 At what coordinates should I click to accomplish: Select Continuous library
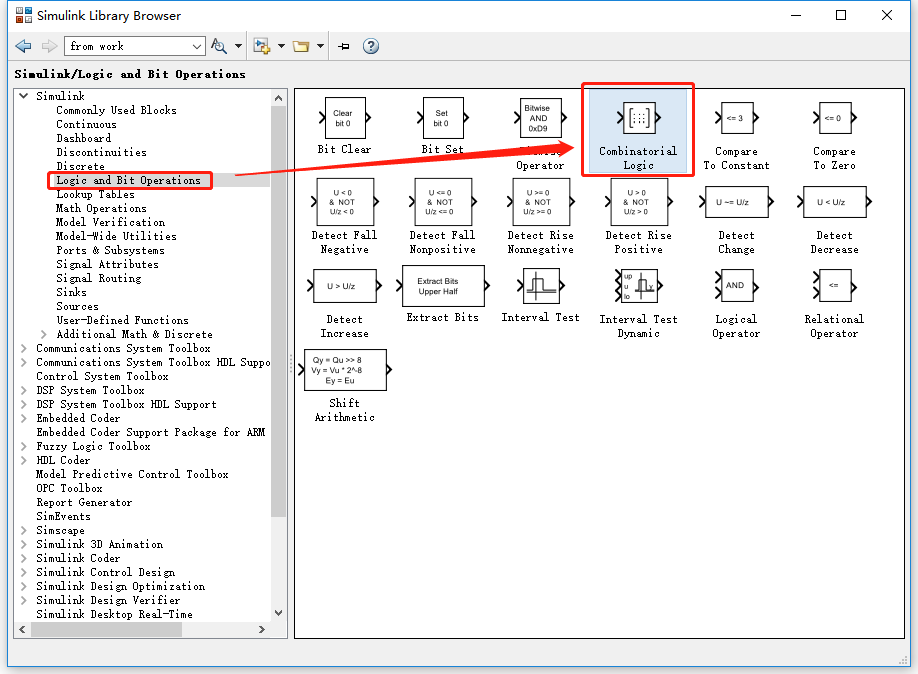(x=86, y=124)
